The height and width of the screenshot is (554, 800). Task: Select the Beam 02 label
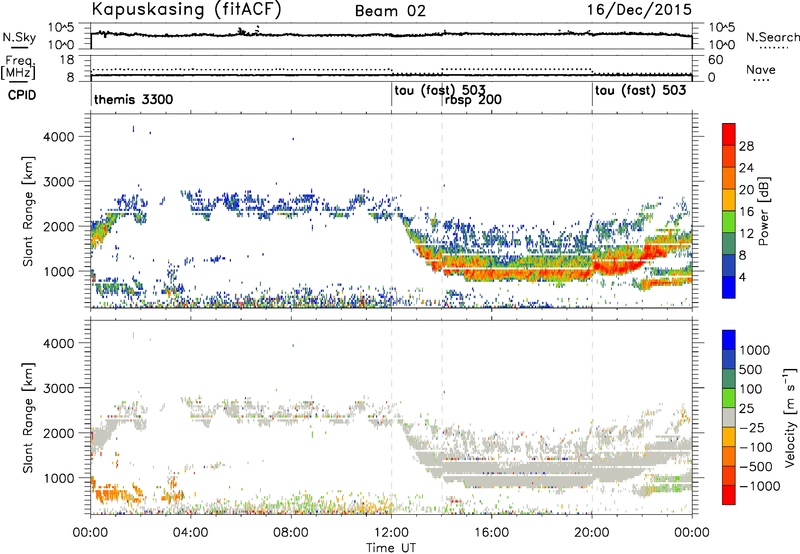[390, 11]
